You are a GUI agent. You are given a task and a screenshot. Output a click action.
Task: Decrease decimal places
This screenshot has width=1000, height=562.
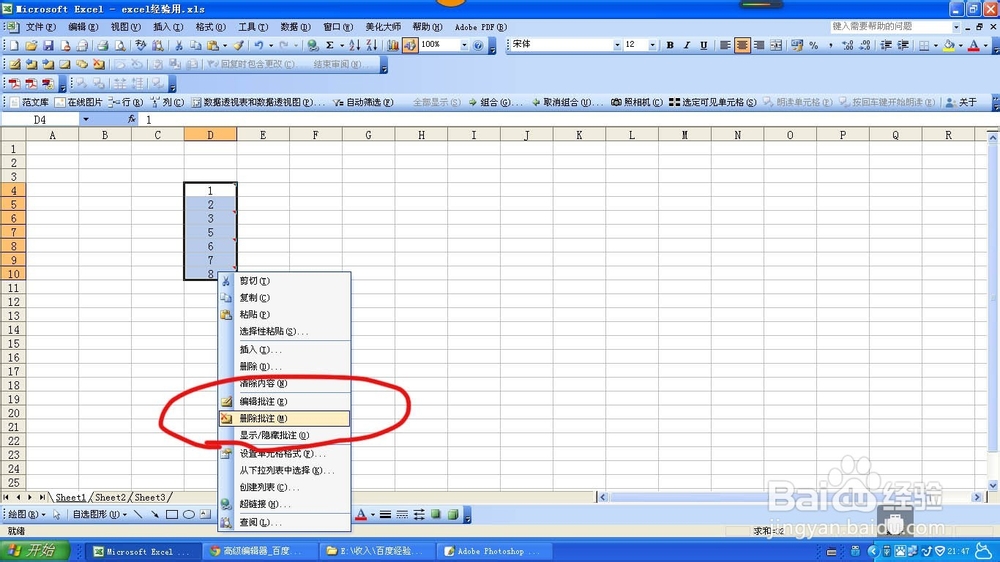[x=865, y=45]
